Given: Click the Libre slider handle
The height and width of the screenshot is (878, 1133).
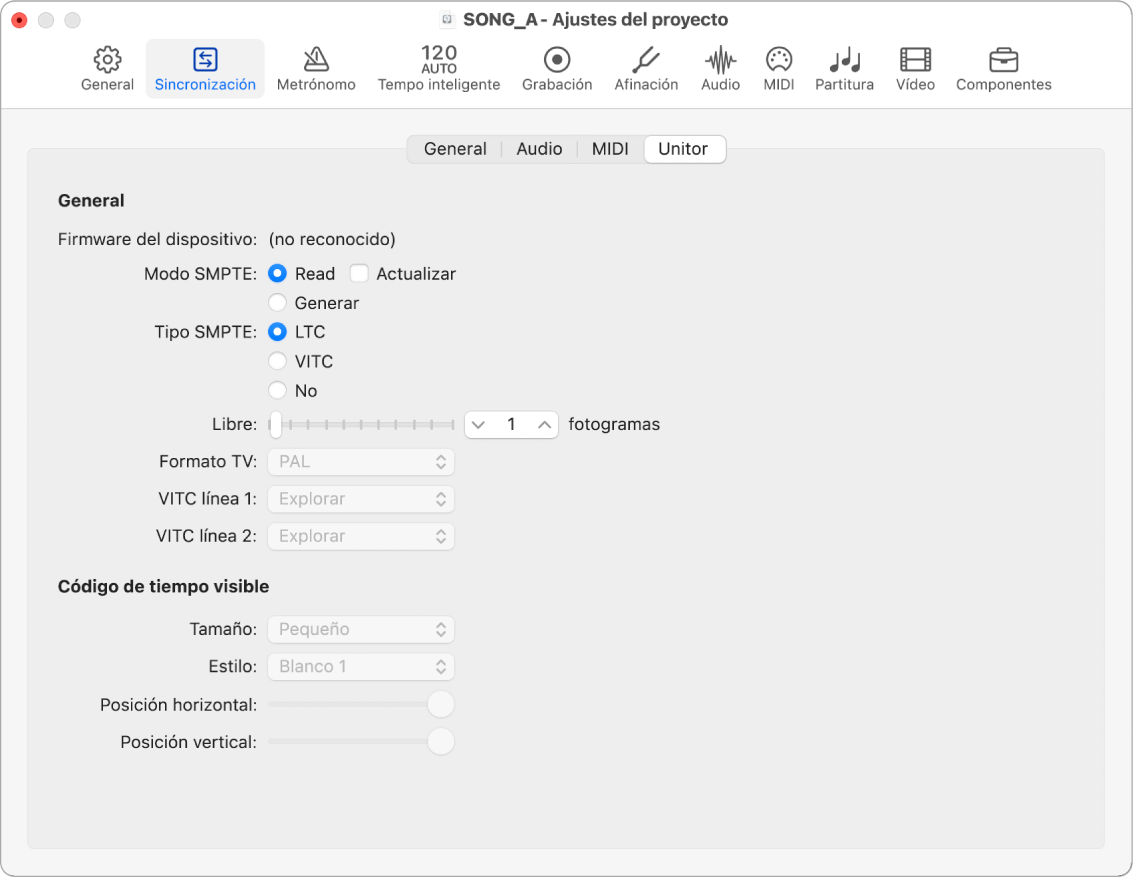Looking at the screenshot, I should click(x=275, y=425).
